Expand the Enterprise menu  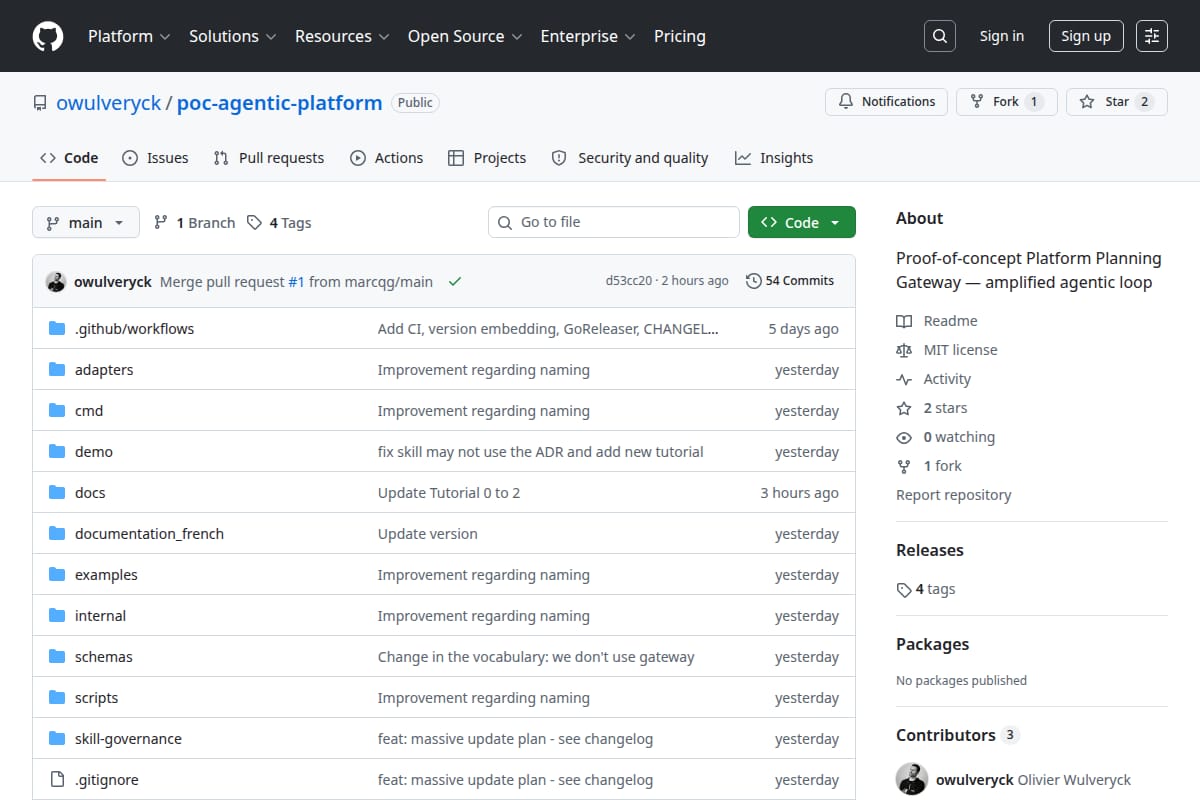click(588, 36)
